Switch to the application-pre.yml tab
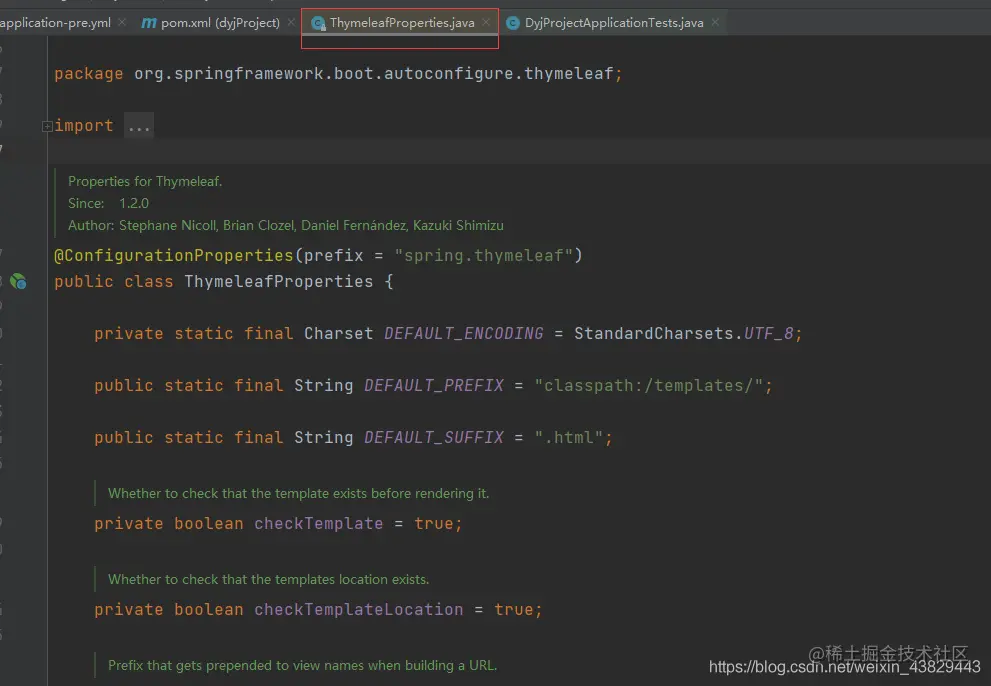The height and width of the screenshot is (686, 991). (56, 23)
